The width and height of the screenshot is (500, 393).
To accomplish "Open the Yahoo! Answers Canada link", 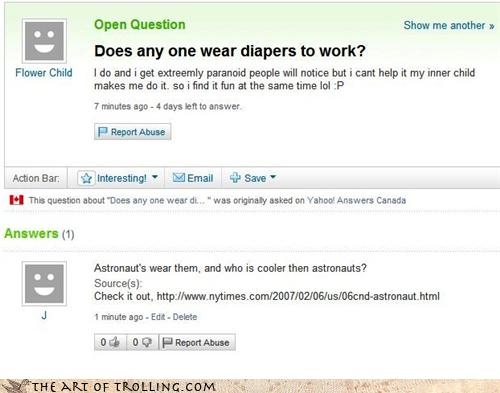I will (356, 200).
